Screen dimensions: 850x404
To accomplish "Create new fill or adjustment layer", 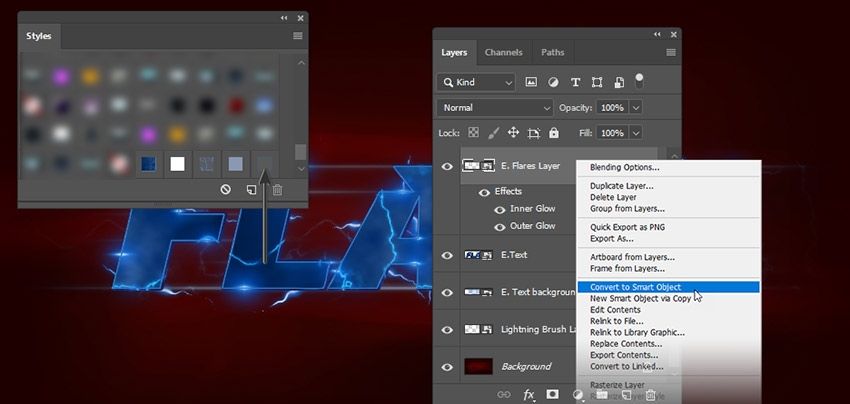I will (x=578, y=394).
